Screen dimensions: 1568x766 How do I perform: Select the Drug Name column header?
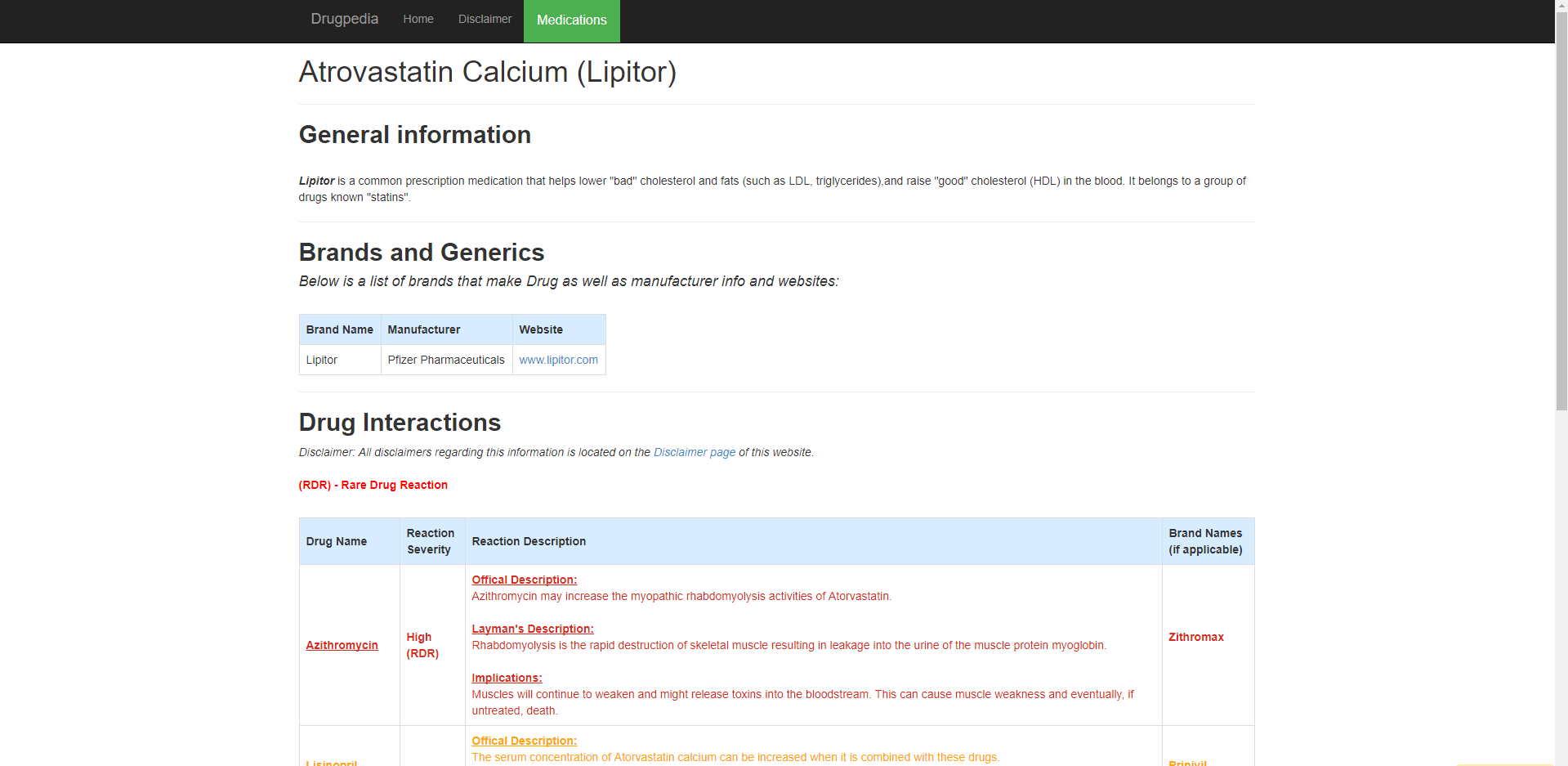(350, 541)
